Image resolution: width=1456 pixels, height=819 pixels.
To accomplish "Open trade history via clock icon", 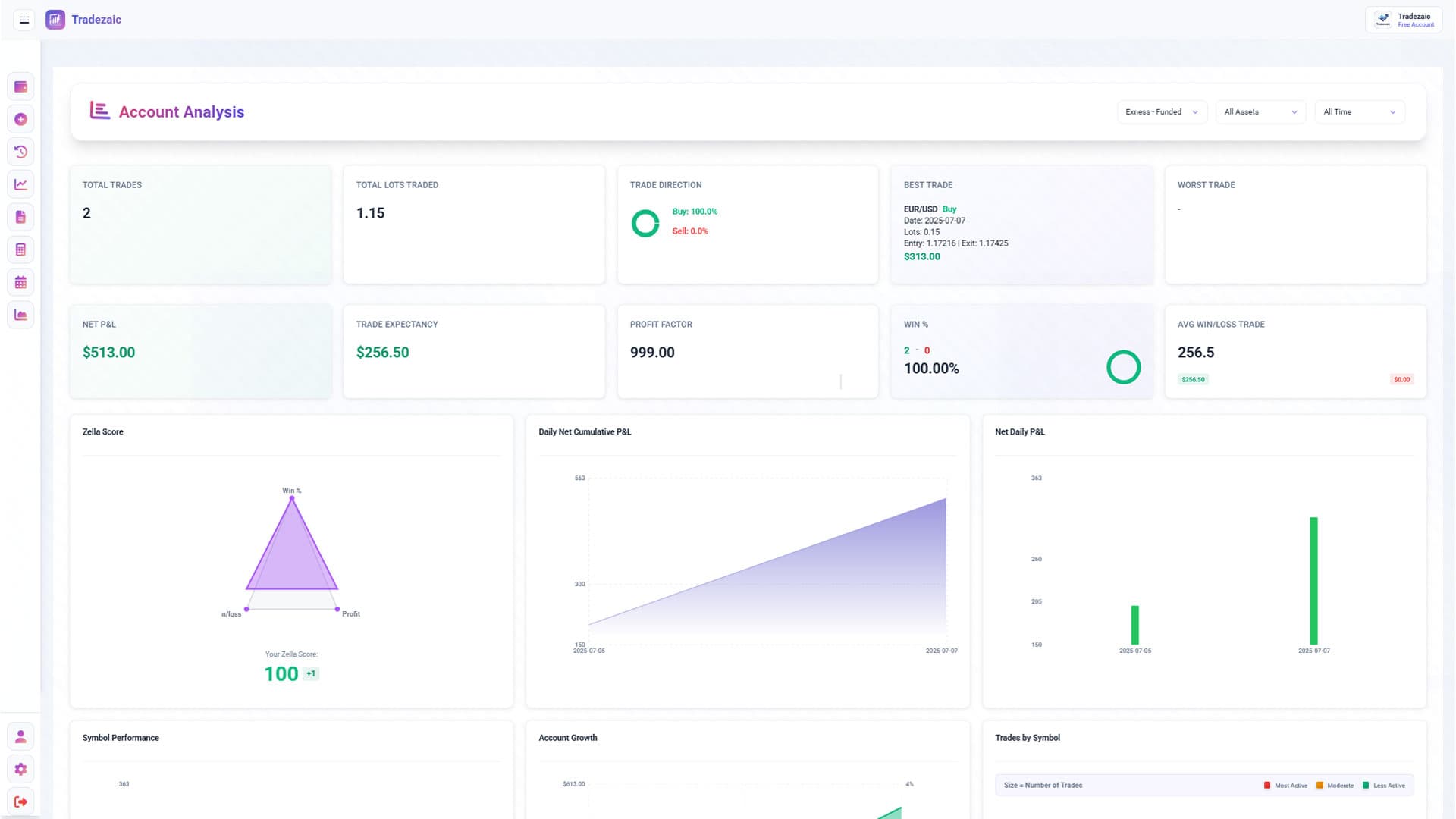I will [20, 152].
